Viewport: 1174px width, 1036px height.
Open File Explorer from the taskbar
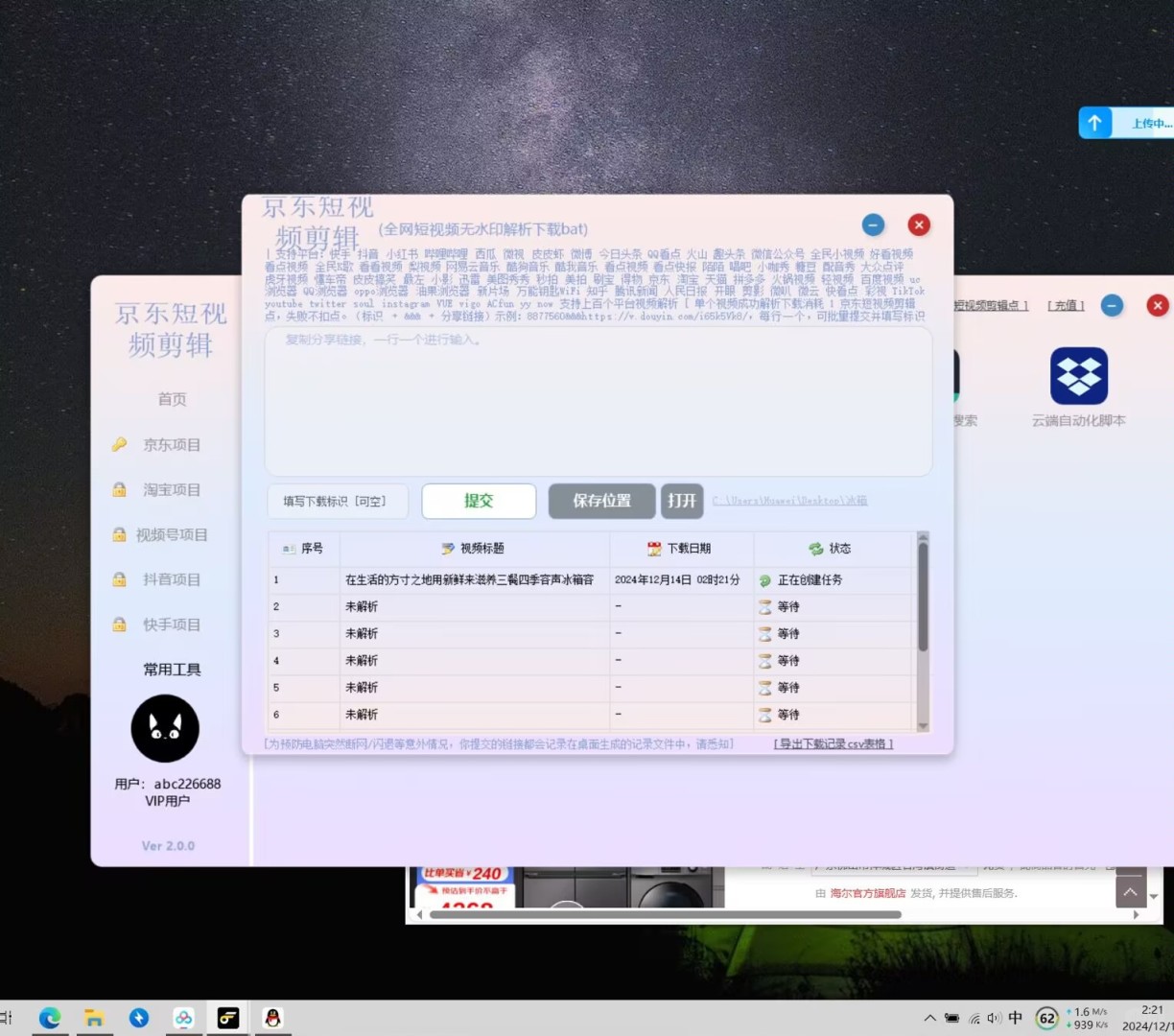coord(94,1018)
